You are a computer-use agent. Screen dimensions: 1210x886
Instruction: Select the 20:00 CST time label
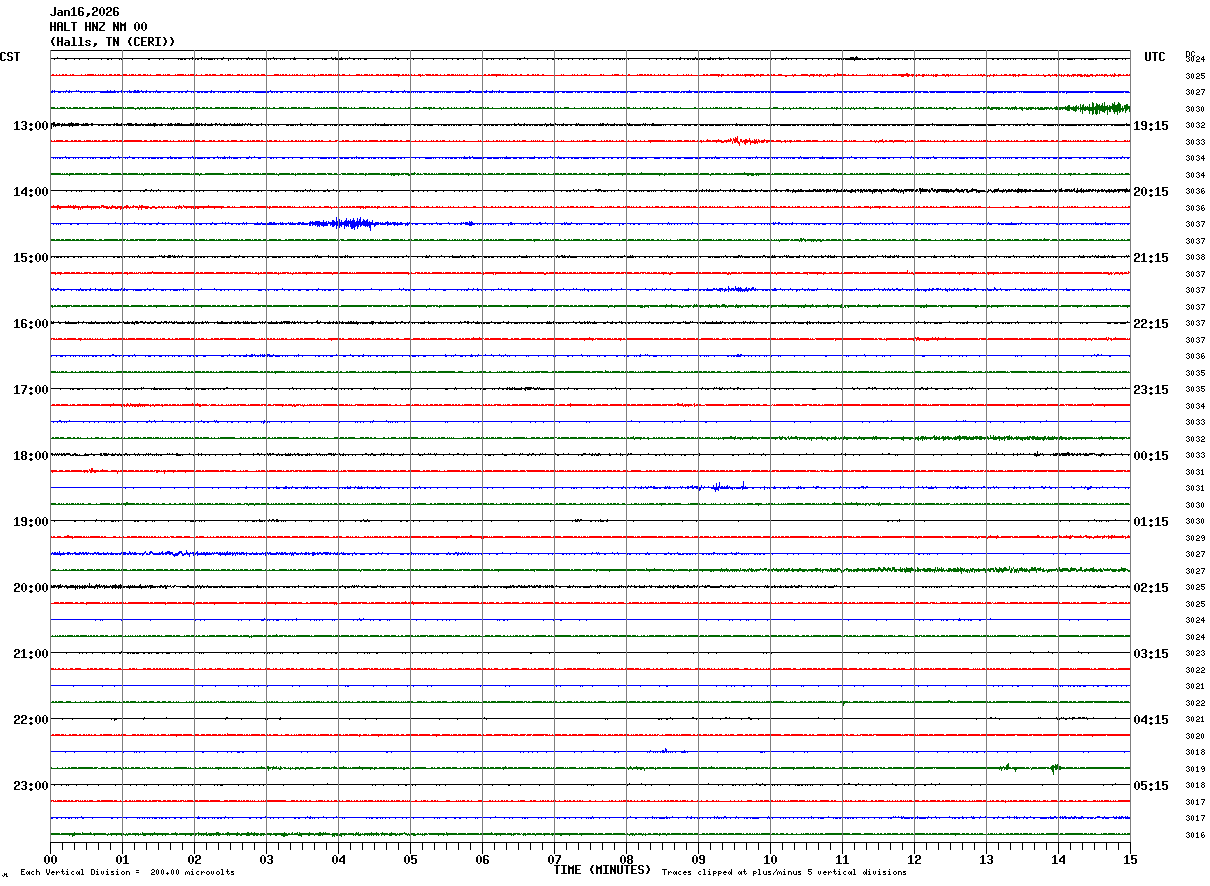coord(31,588)
